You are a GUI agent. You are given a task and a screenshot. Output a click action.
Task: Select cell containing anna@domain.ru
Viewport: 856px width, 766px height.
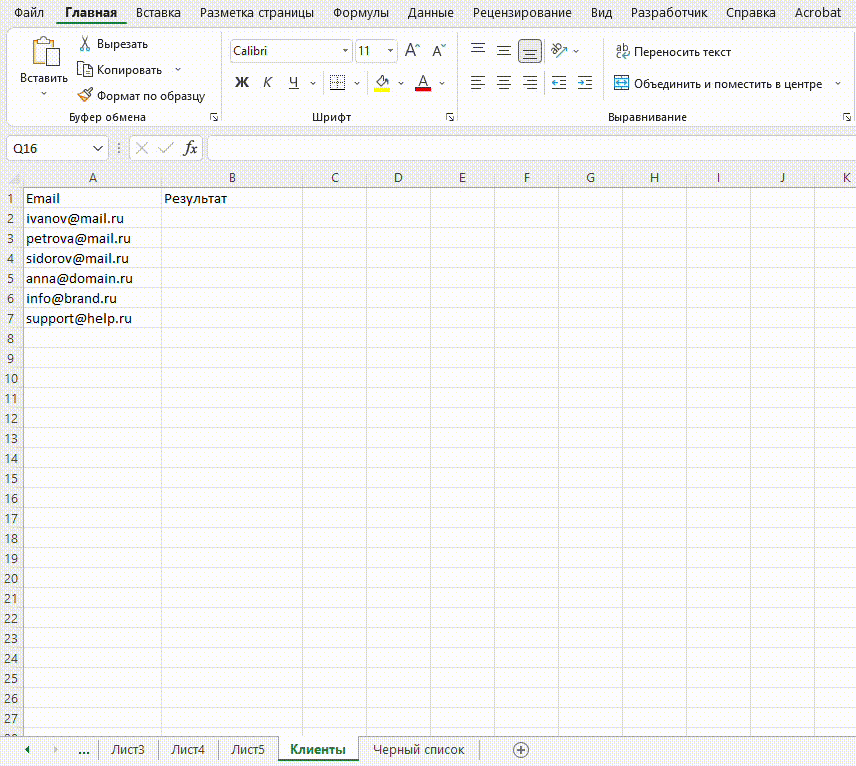(80, 279)
